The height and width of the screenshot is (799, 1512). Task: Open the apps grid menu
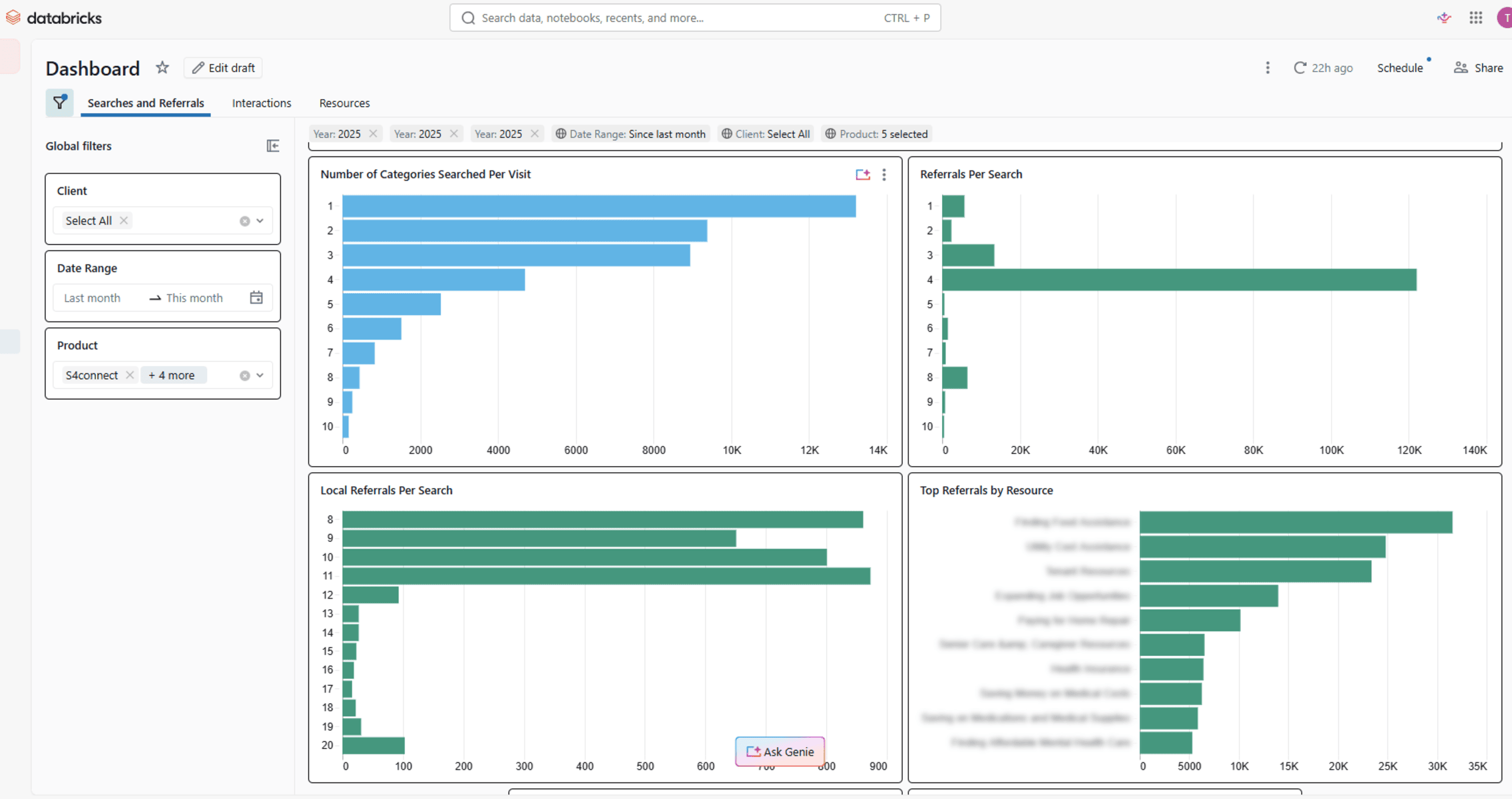click(x=1475, y=18)
